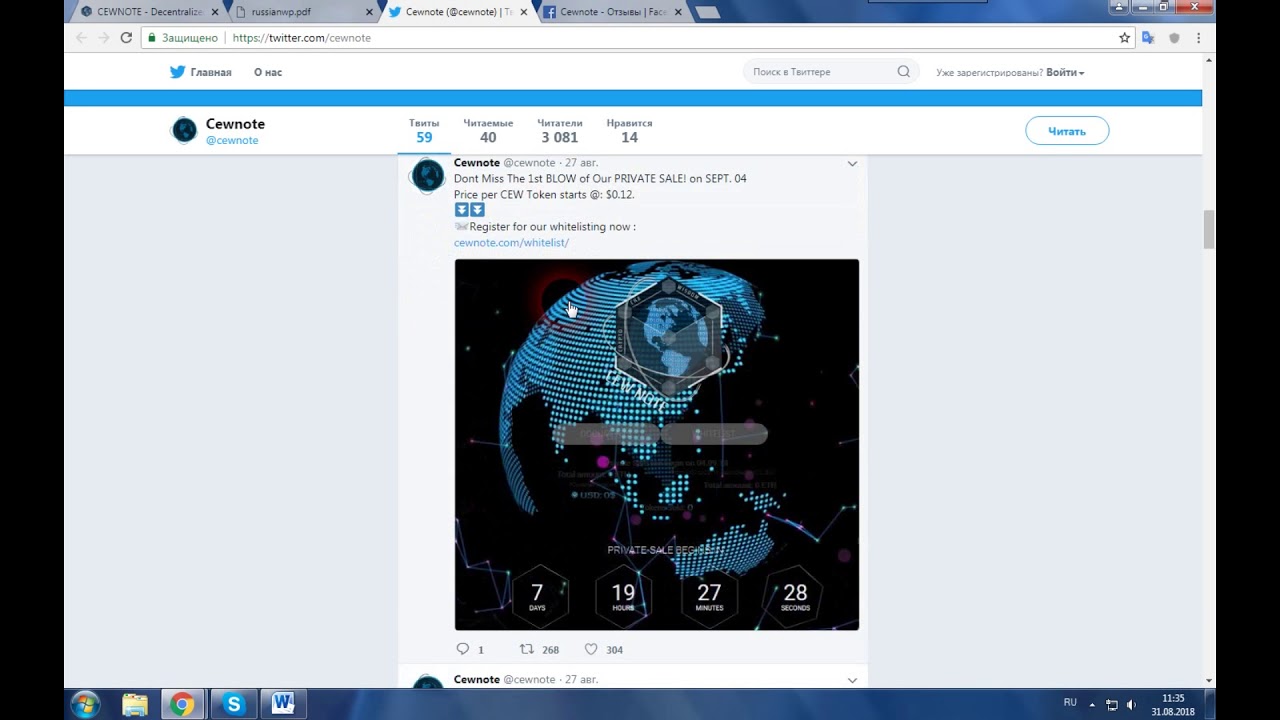Click the shield extension icon in toolbar
This screenshot has width=1280, height=720.
1174,38
